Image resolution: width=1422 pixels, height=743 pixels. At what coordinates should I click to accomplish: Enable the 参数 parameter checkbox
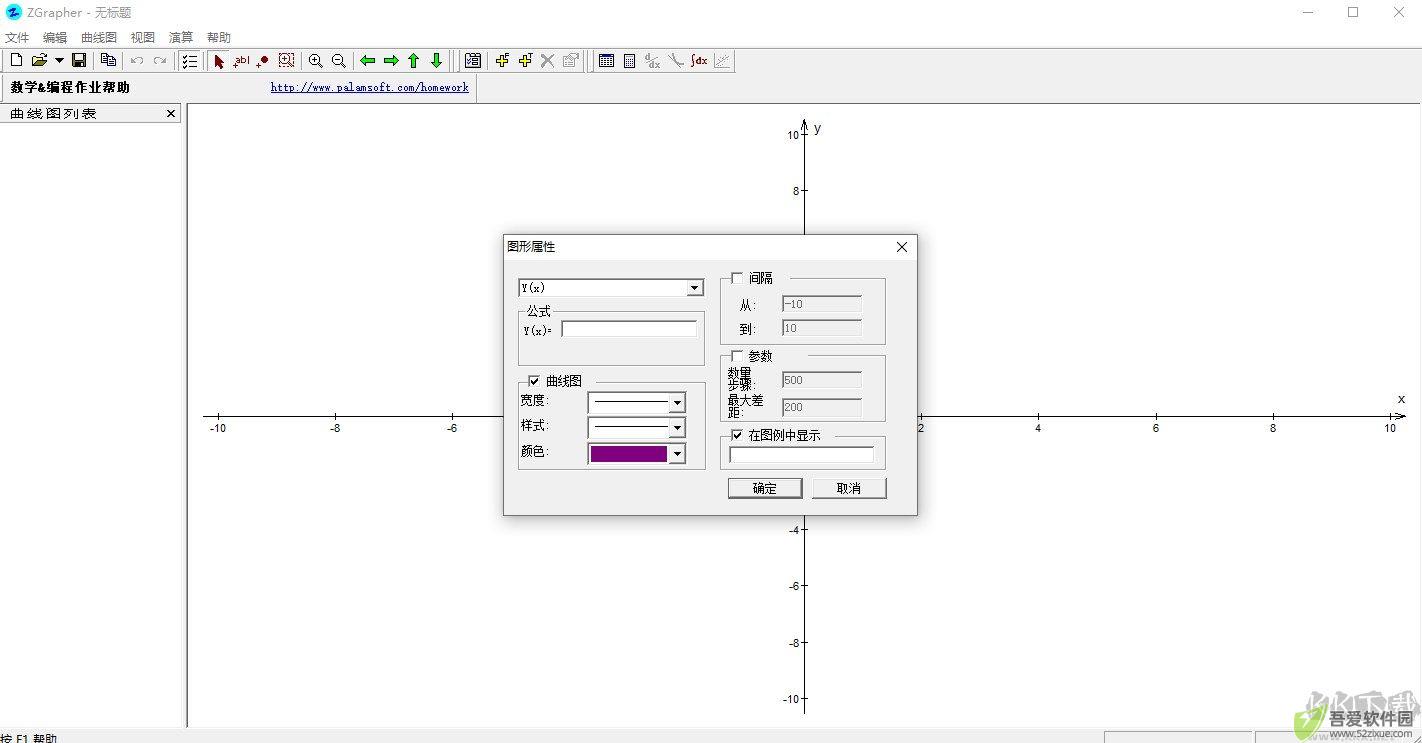click(737, 356)
